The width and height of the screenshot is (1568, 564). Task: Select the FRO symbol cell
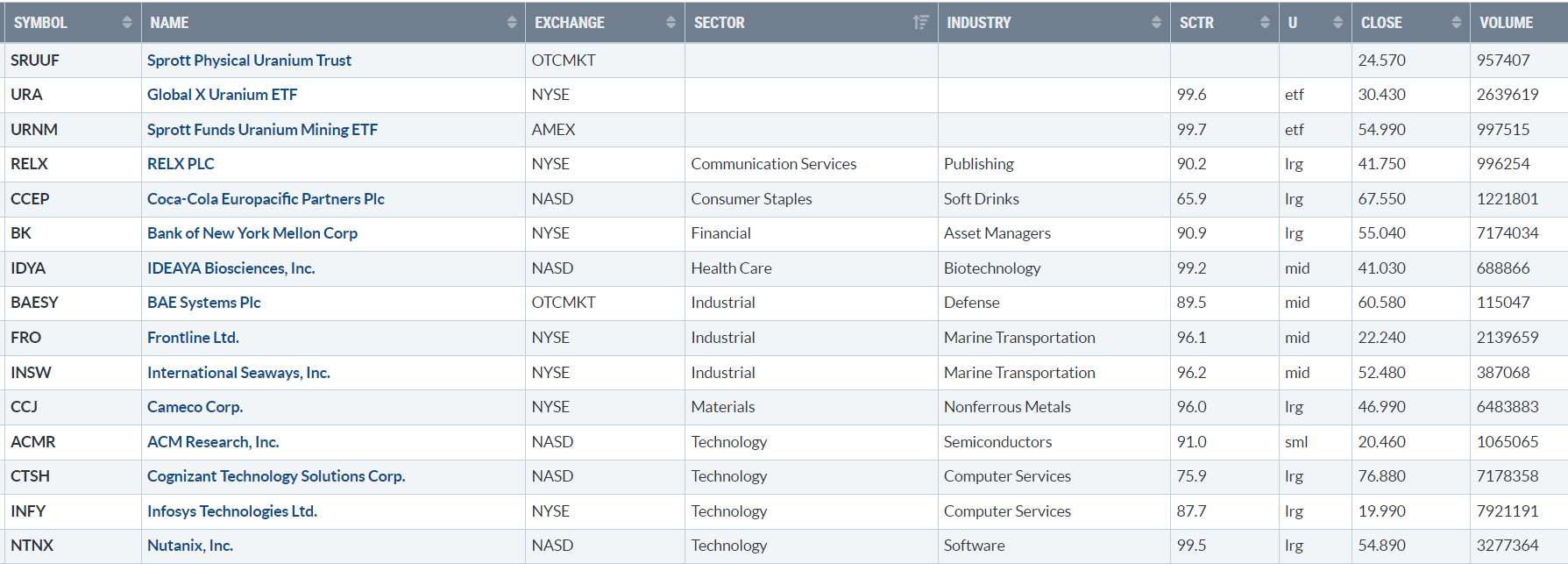tap(26, 338)
